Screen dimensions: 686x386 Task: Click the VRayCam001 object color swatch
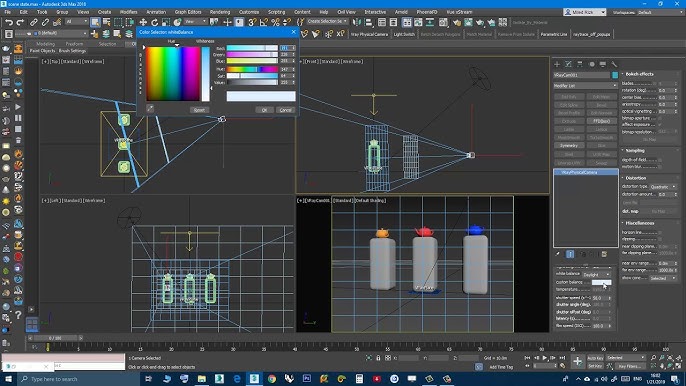click(615, 75)
